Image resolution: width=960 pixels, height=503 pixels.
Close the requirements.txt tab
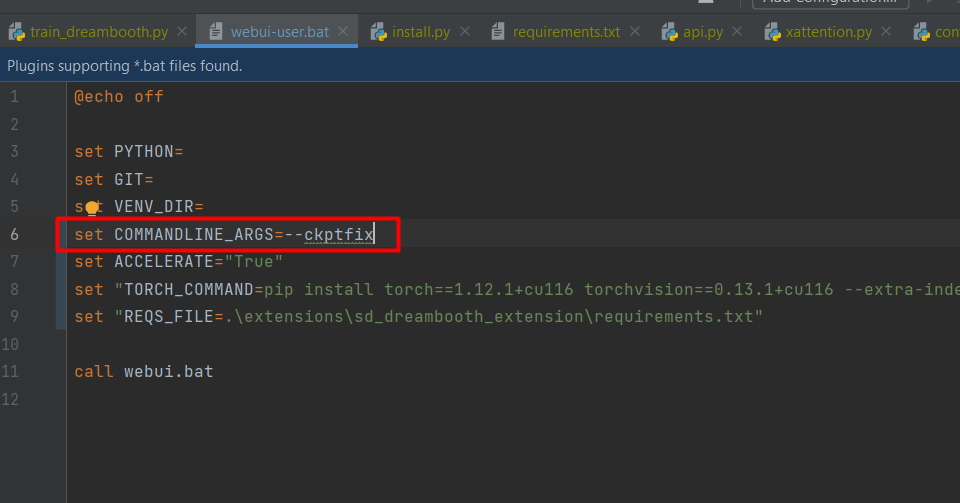point(635,31)
